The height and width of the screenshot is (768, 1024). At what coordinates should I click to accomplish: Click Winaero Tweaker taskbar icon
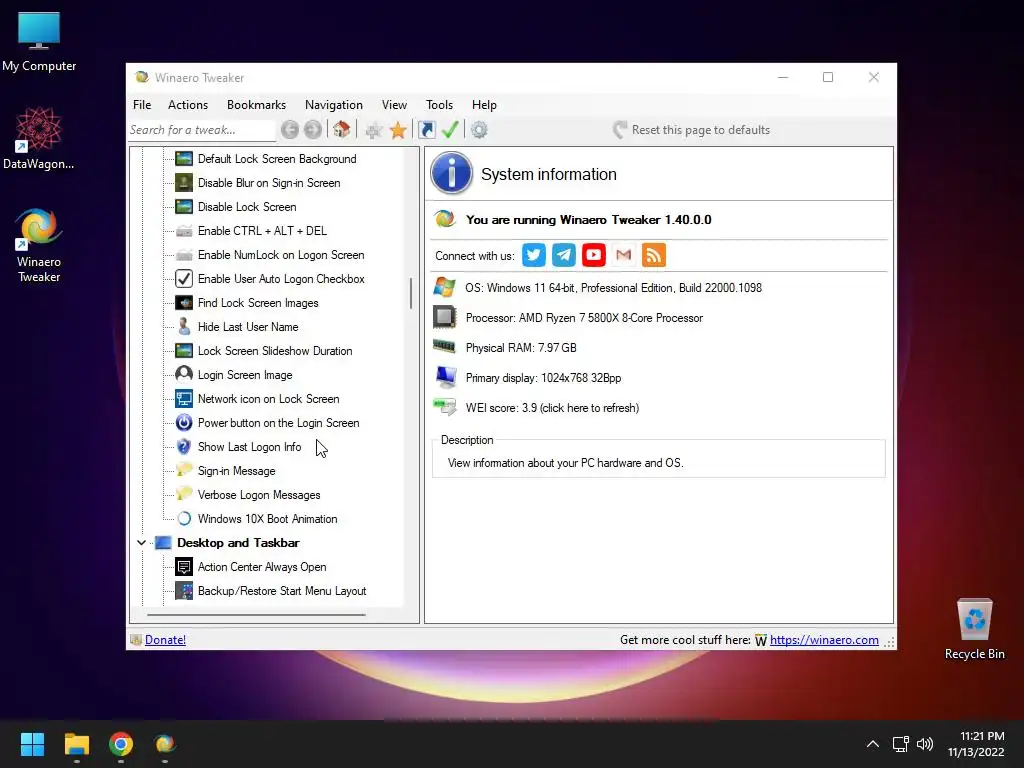(165, 744)
